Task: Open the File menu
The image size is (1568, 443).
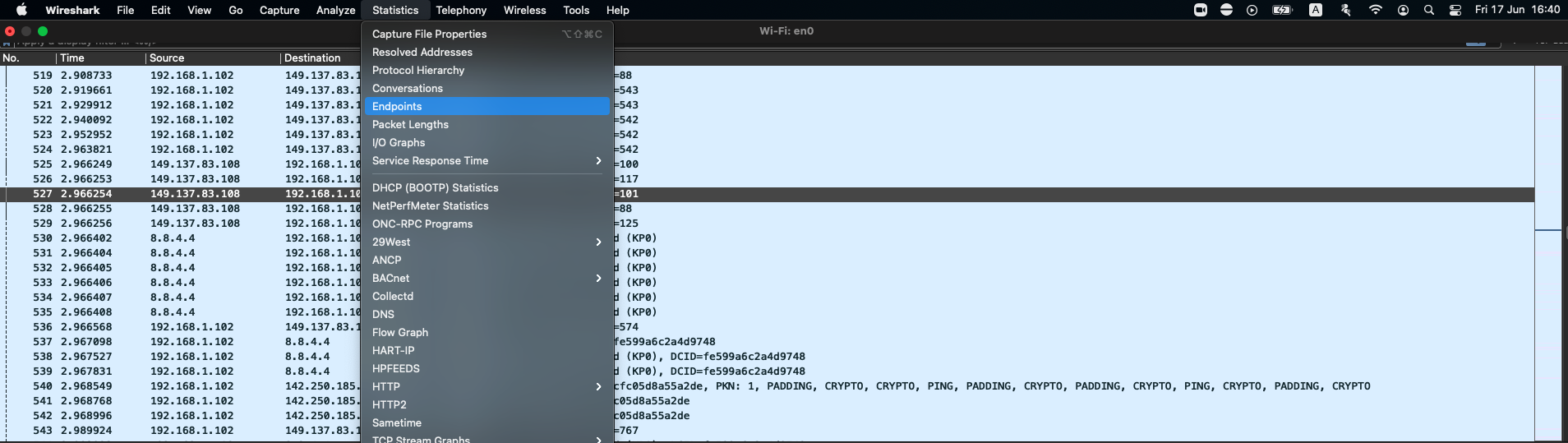Action: pyautogui.click(x=126, y=10)
